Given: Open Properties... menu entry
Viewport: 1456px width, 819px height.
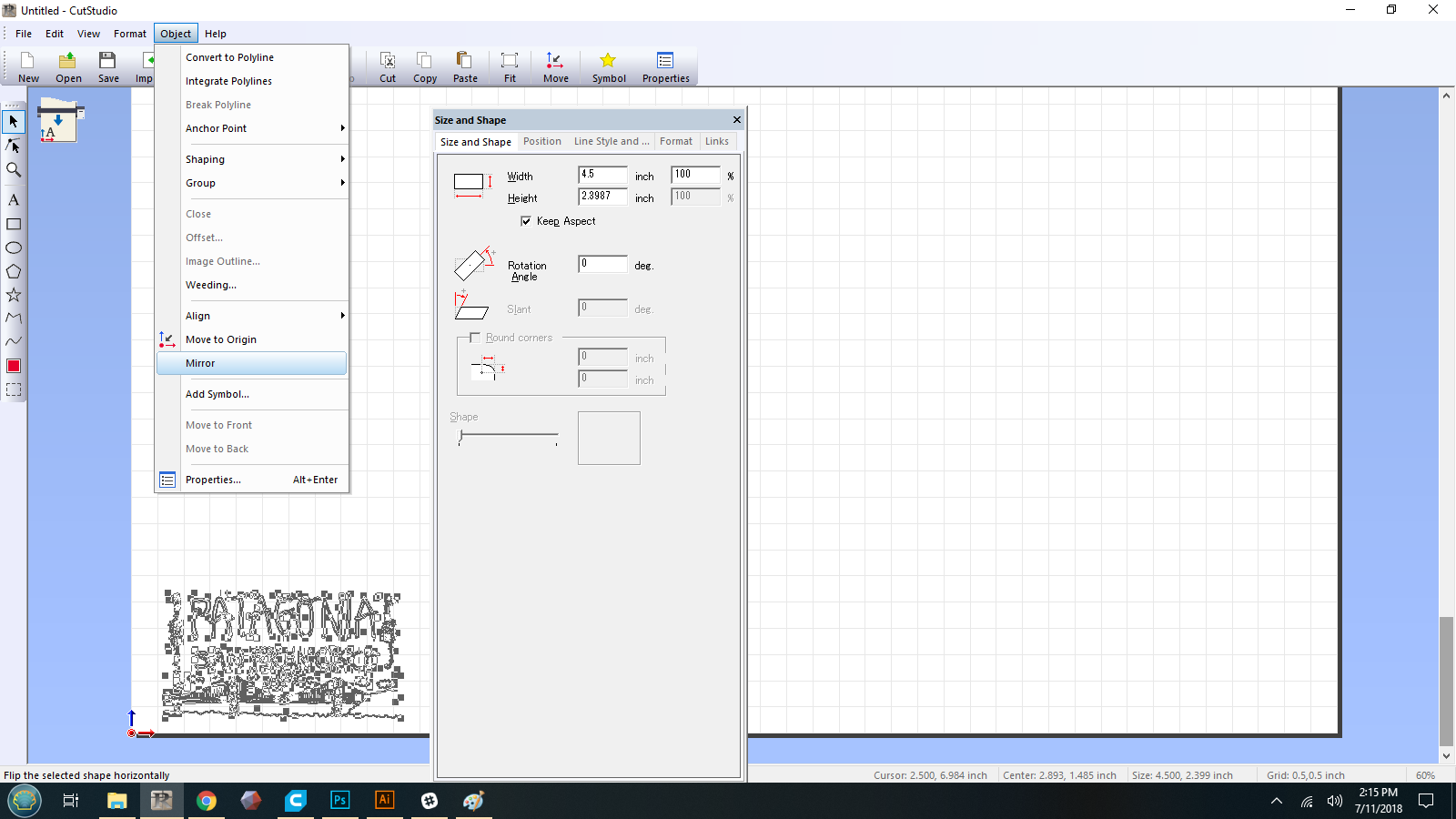Looking at the screenshot, I should point(252,480).
